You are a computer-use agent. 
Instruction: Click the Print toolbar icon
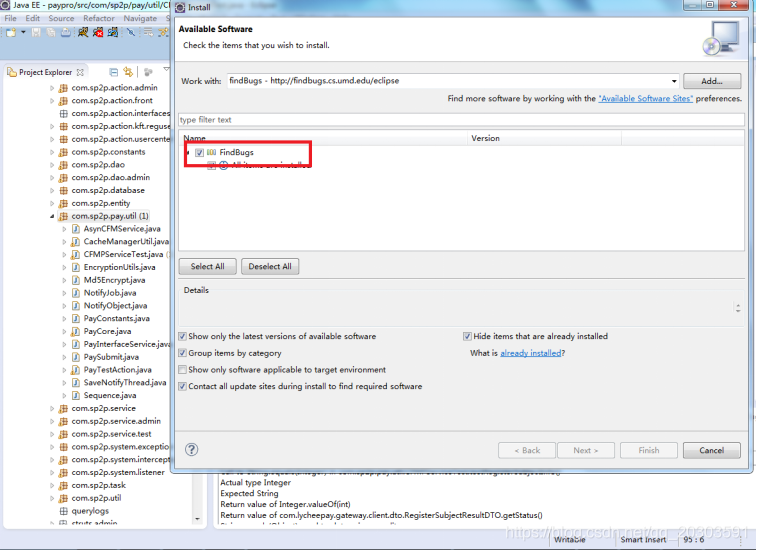(66, 32)
